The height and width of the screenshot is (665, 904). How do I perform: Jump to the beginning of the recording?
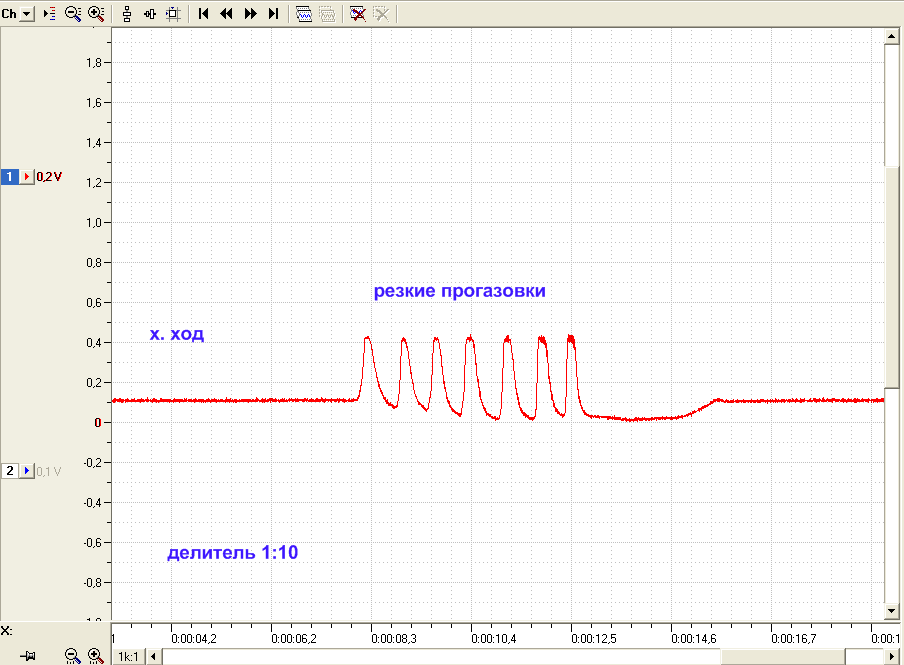click(x=203, y=13)
